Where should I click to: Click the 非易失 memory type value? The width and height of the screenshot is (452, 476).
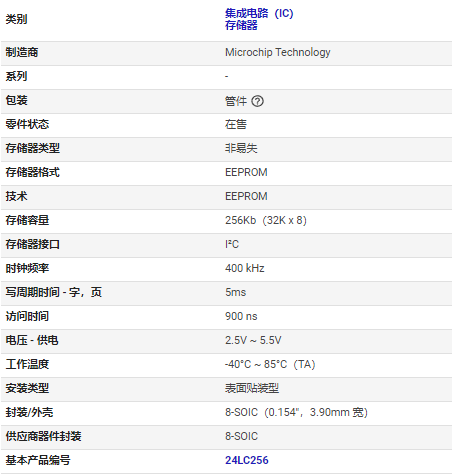pos(241,148)
